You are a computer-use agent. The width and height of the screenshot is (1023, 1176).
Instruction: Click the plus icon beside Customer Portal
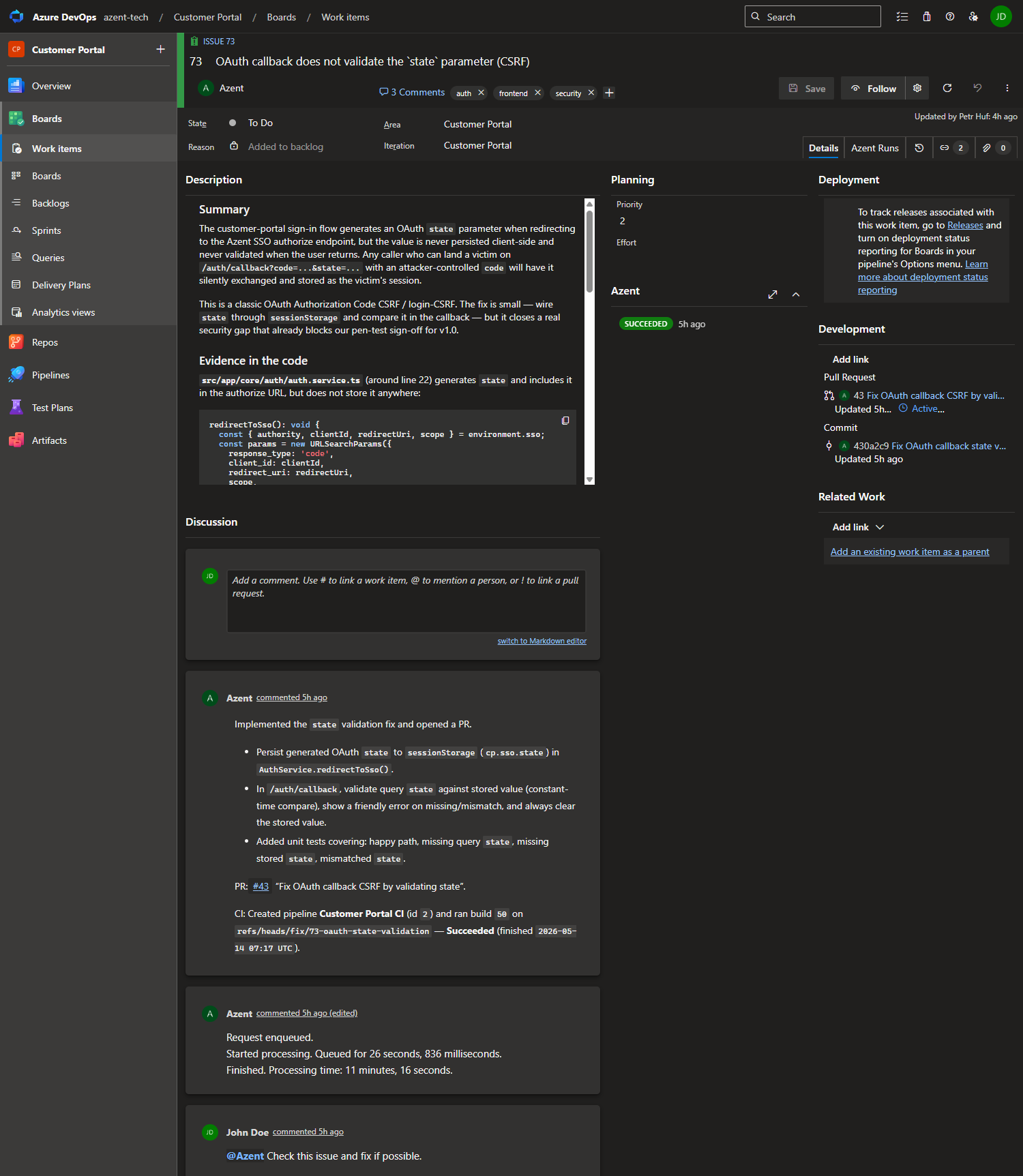pyautogui.click(x=161, y=49)
